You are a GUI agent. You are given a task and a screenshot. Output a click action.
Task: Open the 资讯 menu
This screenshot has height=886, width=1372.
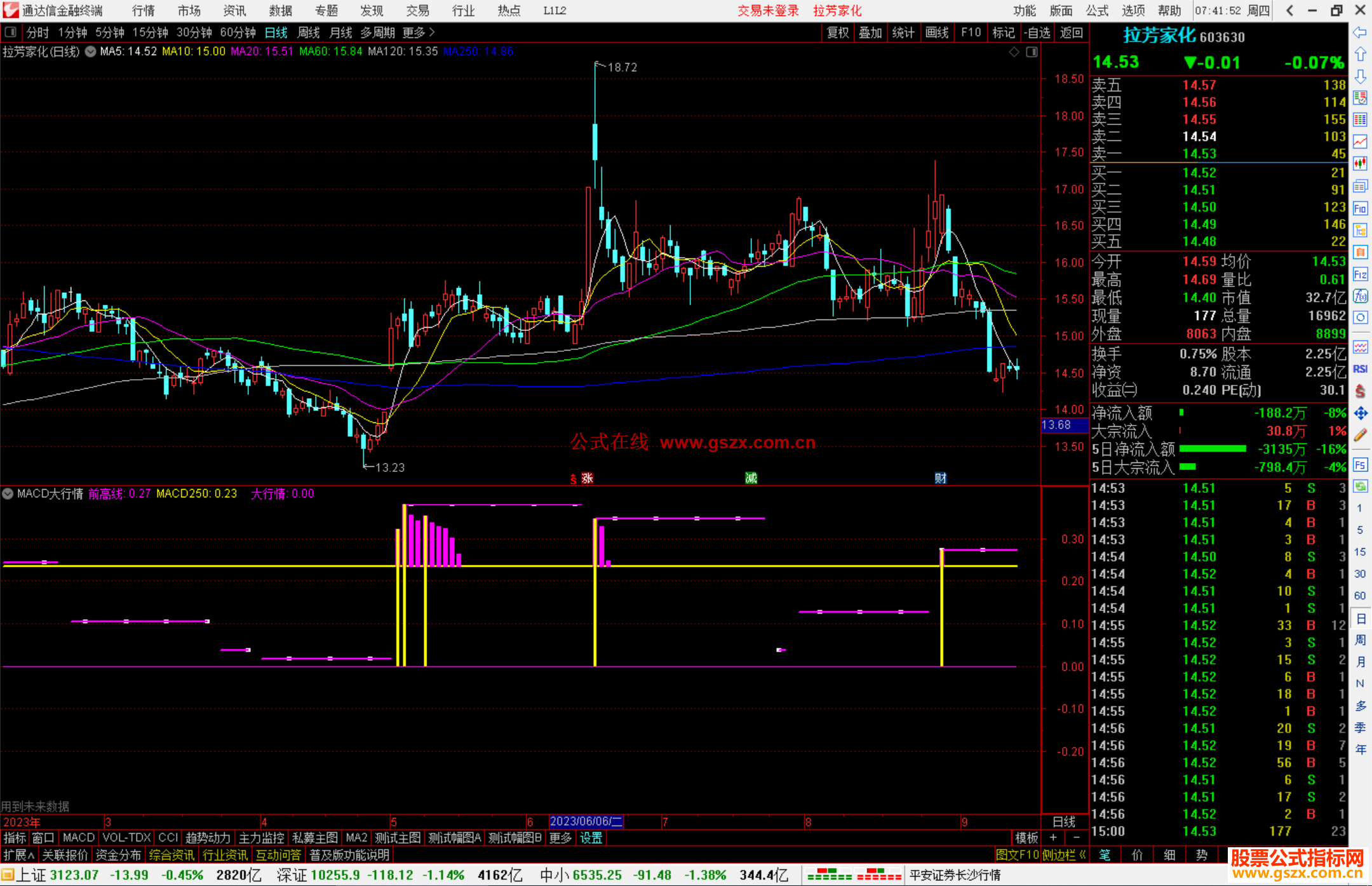pos(234,10)
